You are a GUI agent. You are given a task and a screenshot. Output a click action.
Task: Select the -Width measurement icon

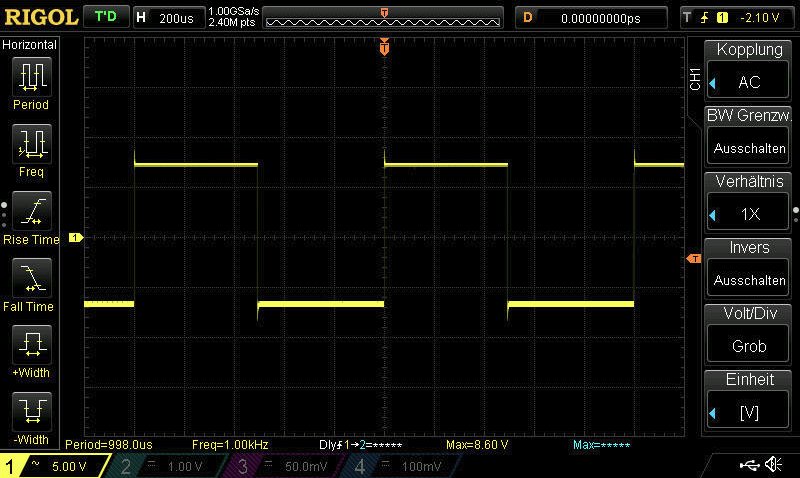pos(32,411)
